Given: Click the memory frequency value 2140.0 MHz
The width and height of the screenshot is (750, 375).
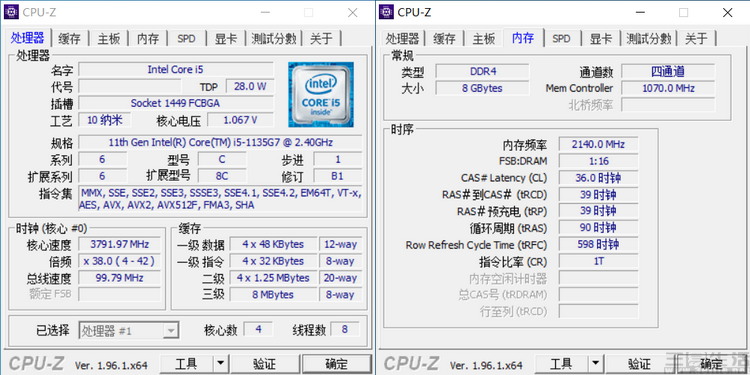Looking at the screenshot, I should point(598,144).
